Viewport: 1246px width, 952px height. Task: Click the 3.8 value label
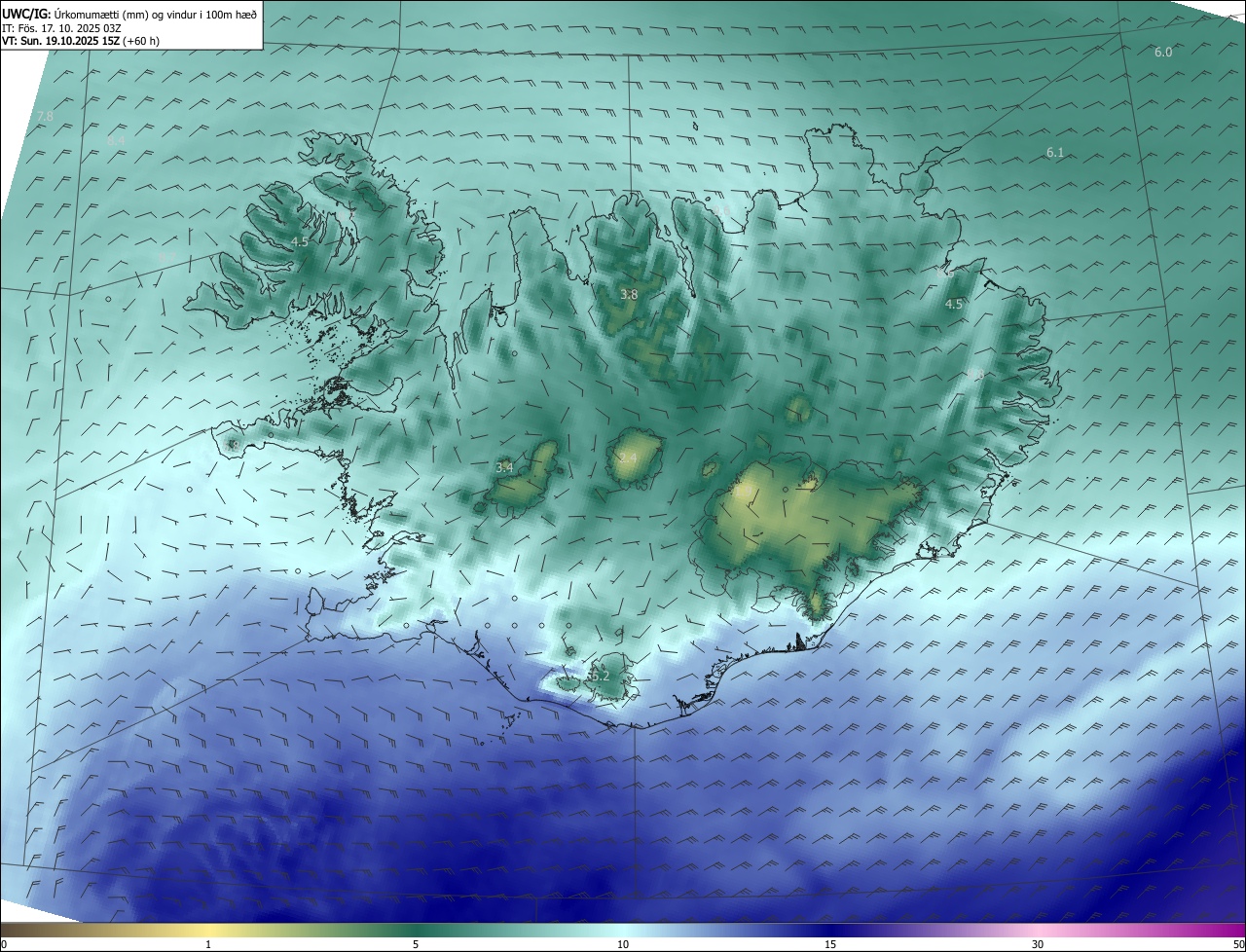click(629, 295)
